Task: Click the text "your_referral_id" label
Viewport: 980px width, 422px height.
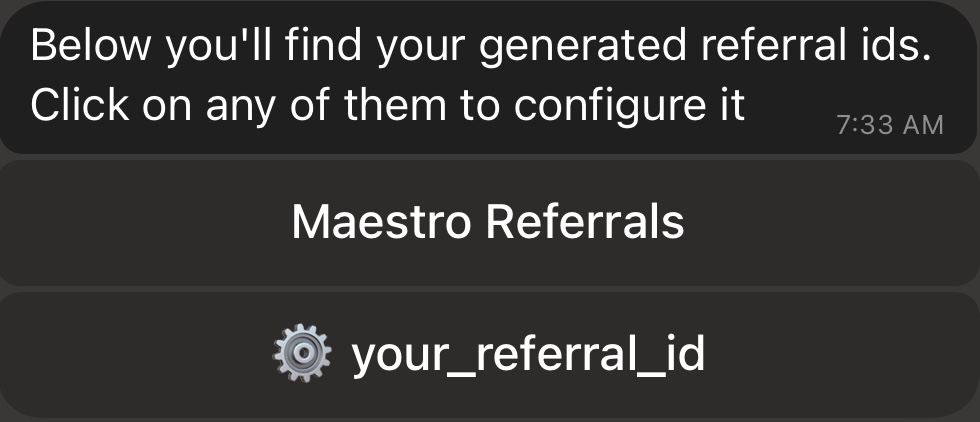Action: [528, 354]
